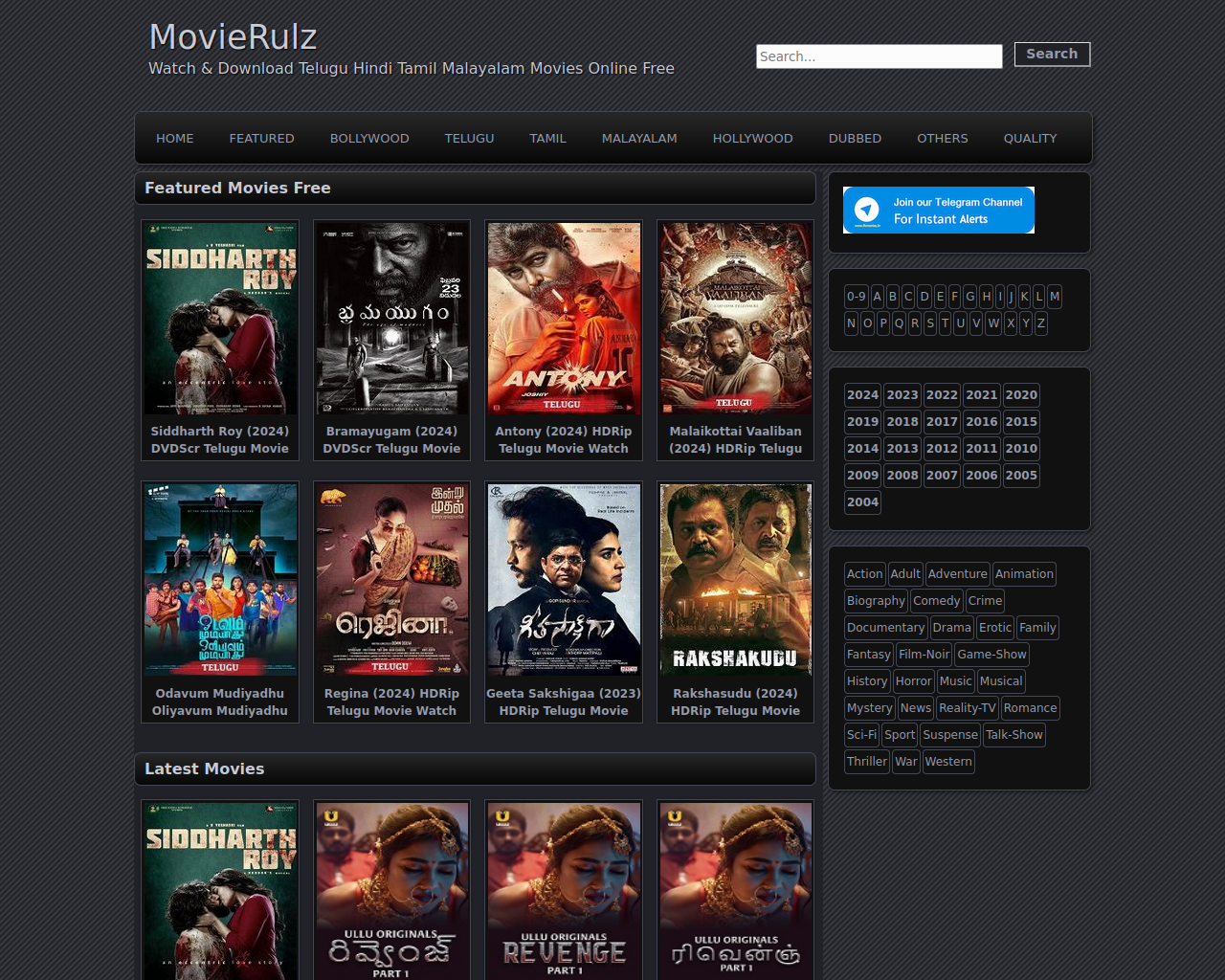Select the Horror genre
Screen dimensions: 1225x980
(x=913, y=681)
